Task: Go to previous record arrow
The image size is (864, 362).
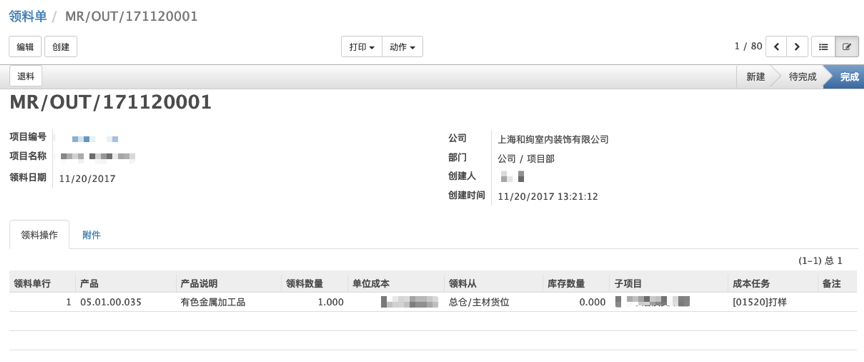Action: pos(776,47)
